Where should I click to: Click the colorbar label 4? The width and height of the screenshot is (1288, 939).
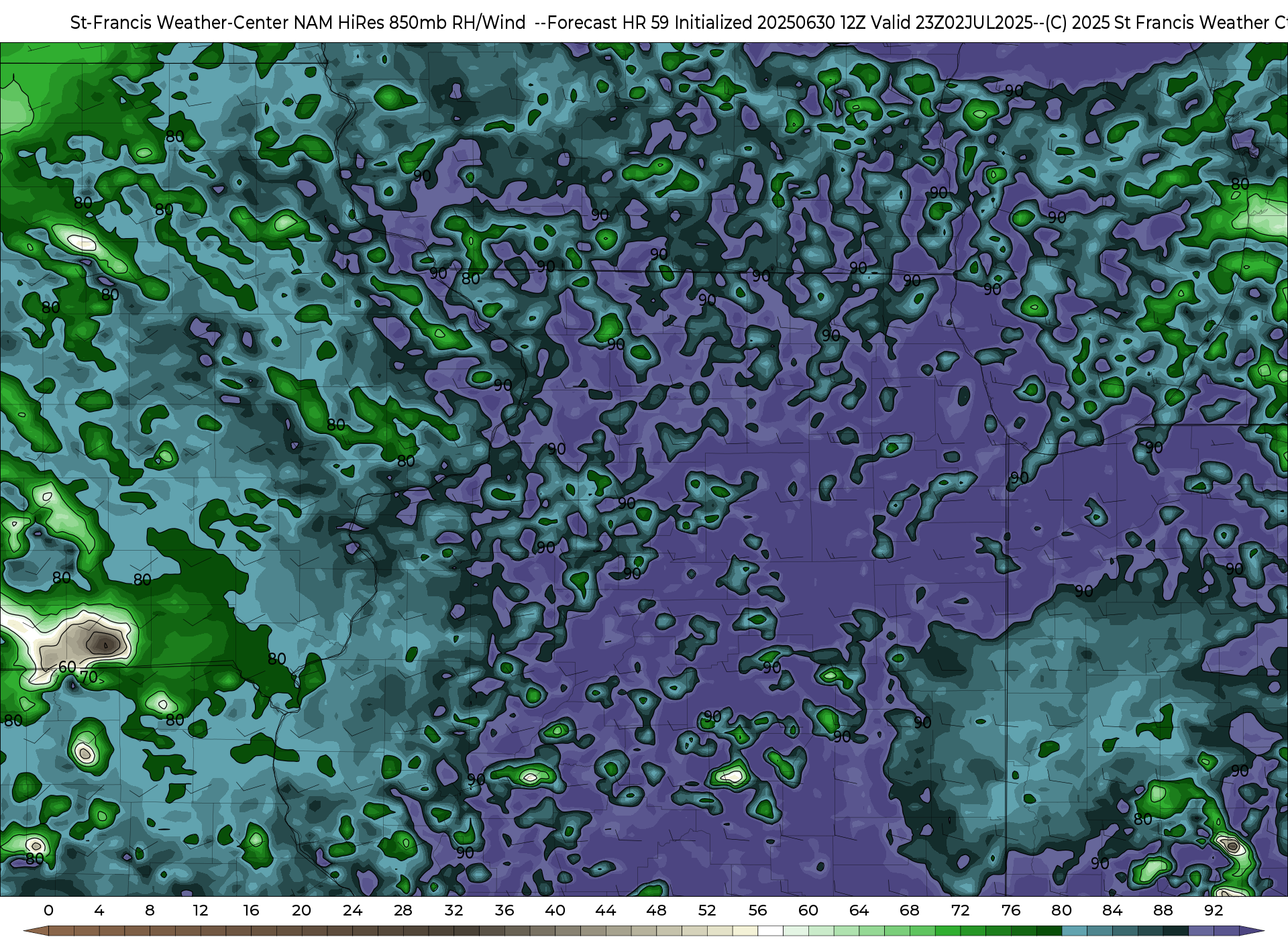click(x=99, y=910)
